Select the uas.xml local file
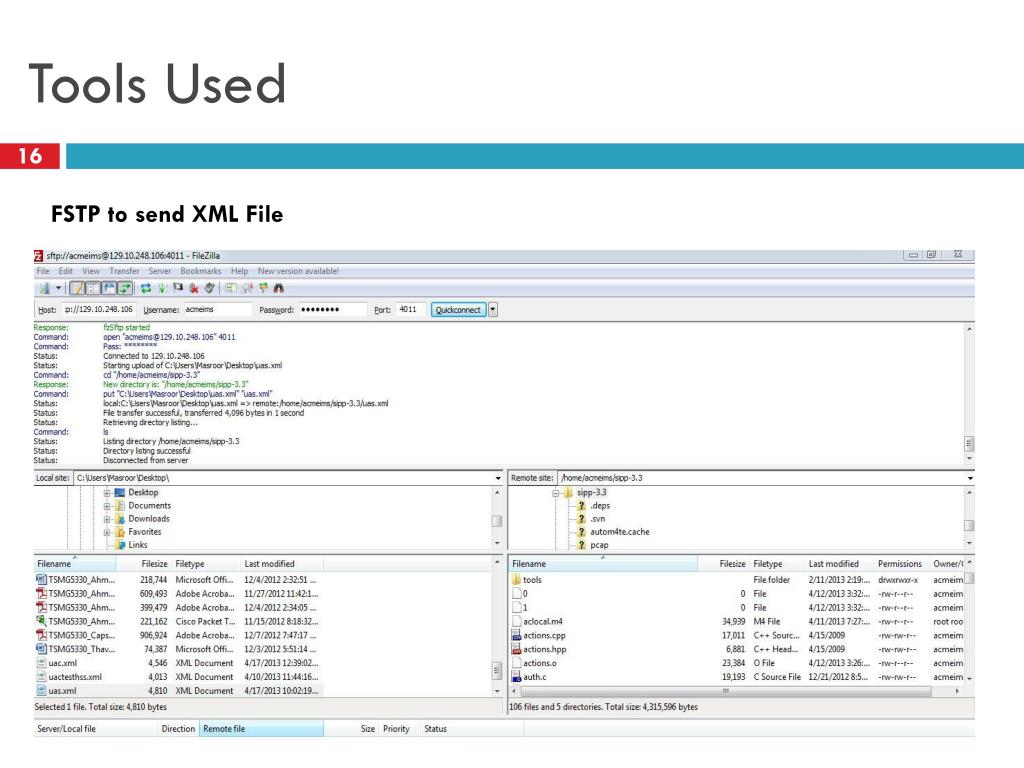 click(176, 690)
